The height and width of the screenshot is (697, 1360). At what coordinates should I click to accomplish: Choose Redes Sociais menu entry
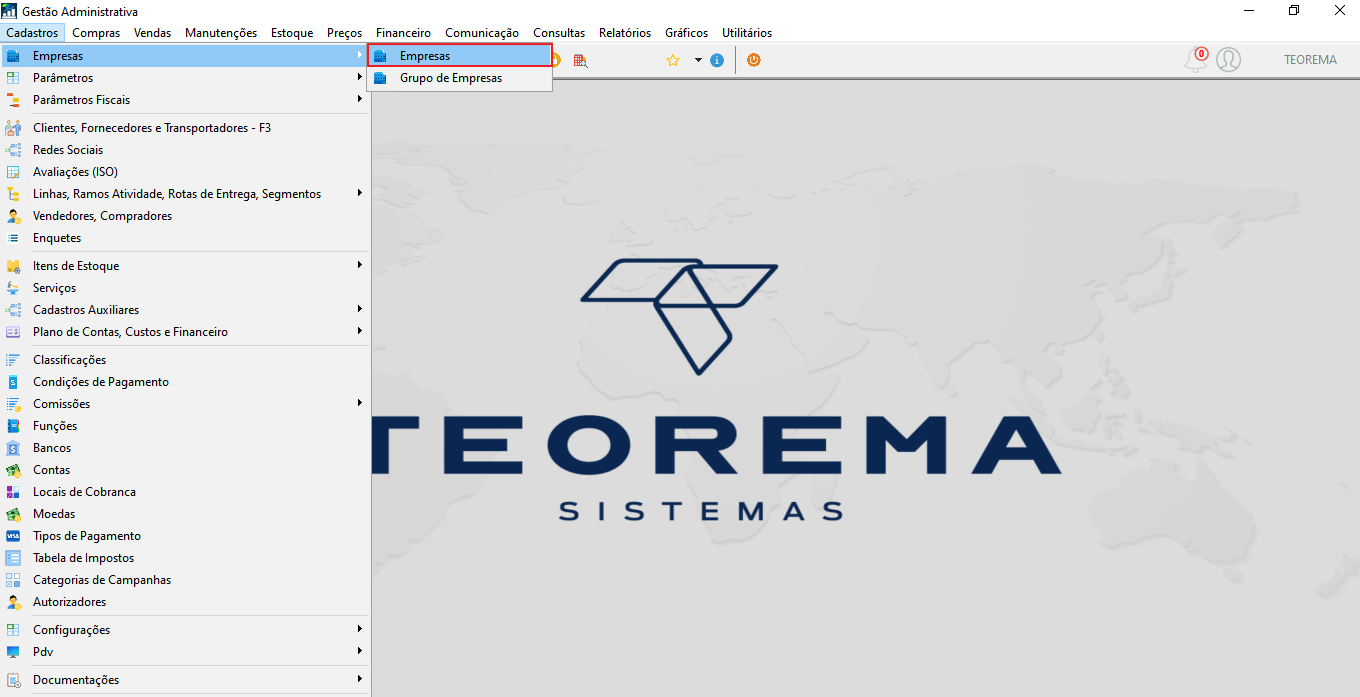pyautogui.click(x=185, y=150)
